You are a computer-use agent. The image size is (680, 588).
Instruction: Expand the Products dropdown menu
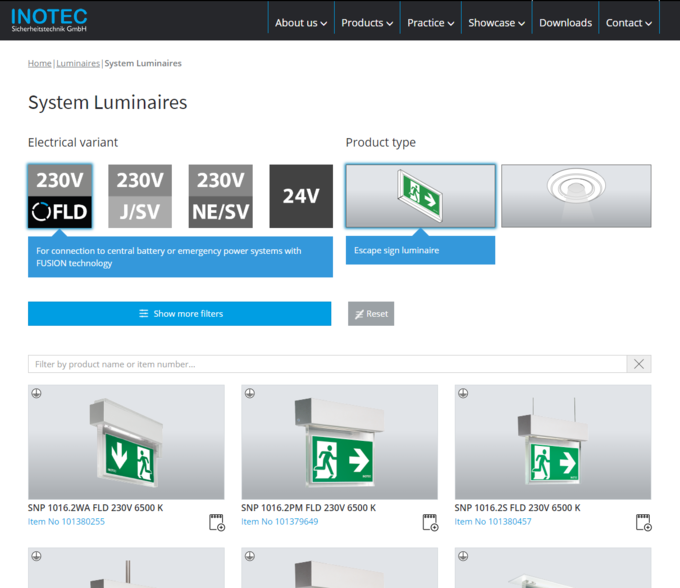[x=367, y=23]
